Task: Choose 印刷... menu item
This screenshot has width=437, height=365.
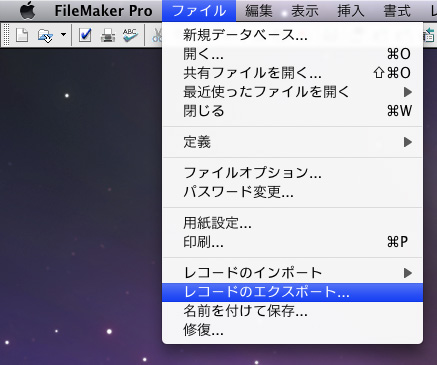Action: tap(292, 242)
